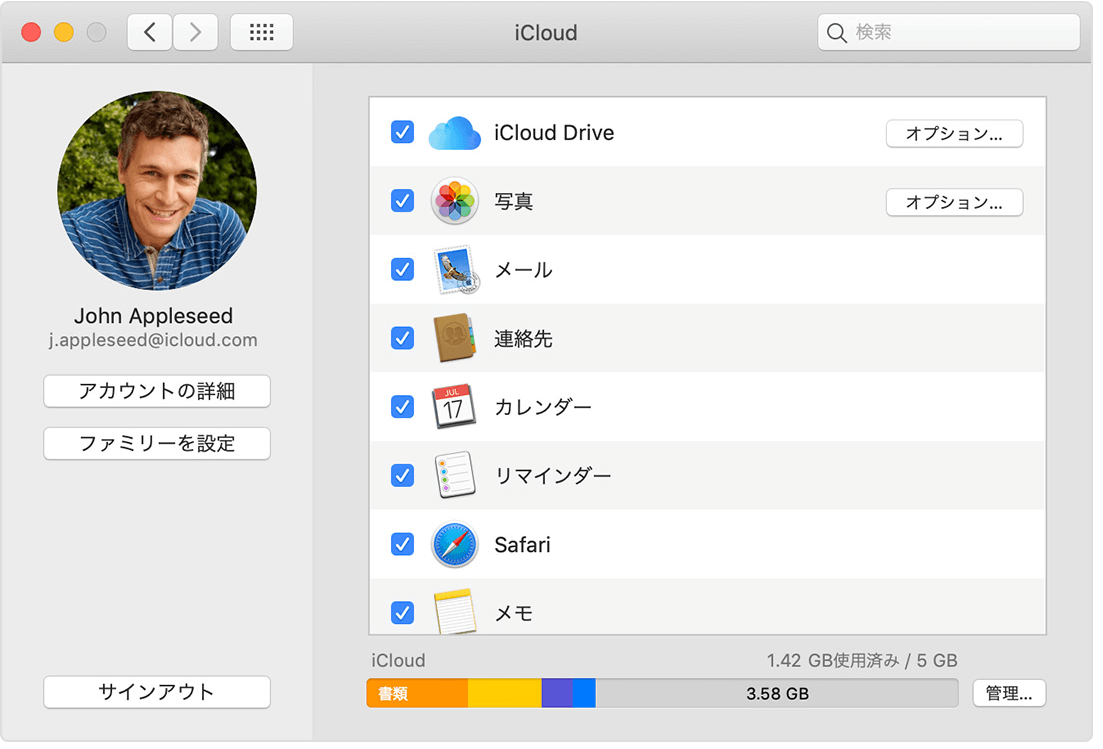Click John Appleseed's profile photo

coord(157,191)
